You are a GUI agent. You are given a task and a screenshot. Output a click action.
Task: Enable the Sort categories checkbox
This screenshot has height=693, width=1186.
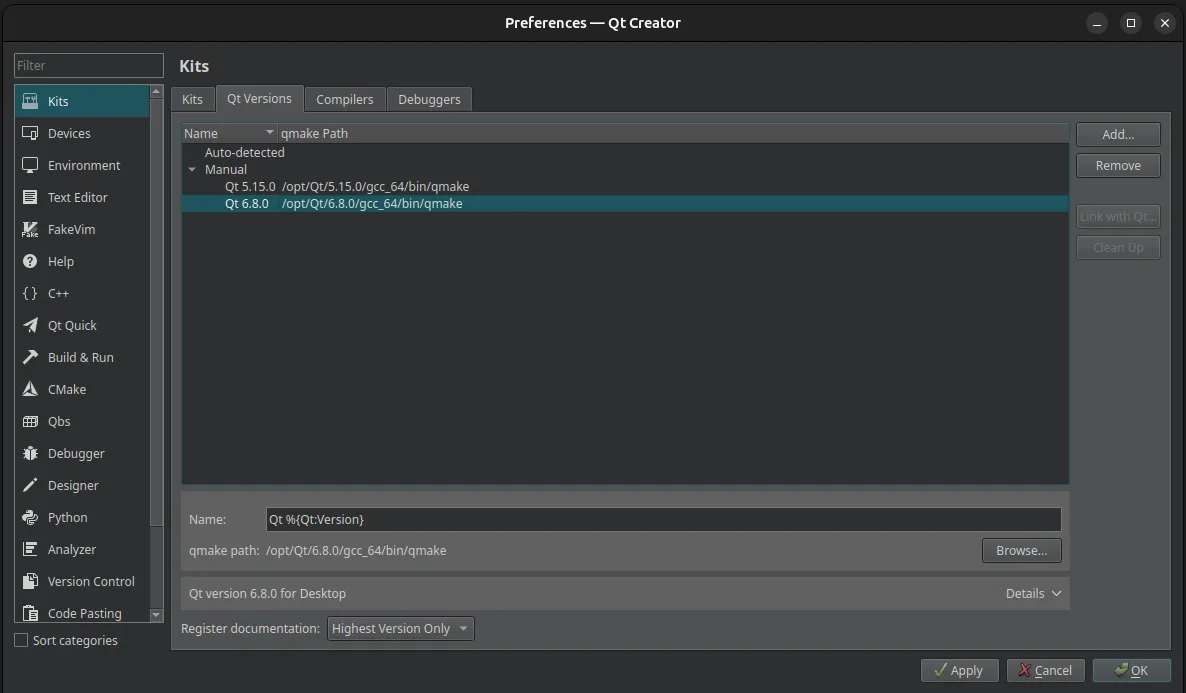21,640
